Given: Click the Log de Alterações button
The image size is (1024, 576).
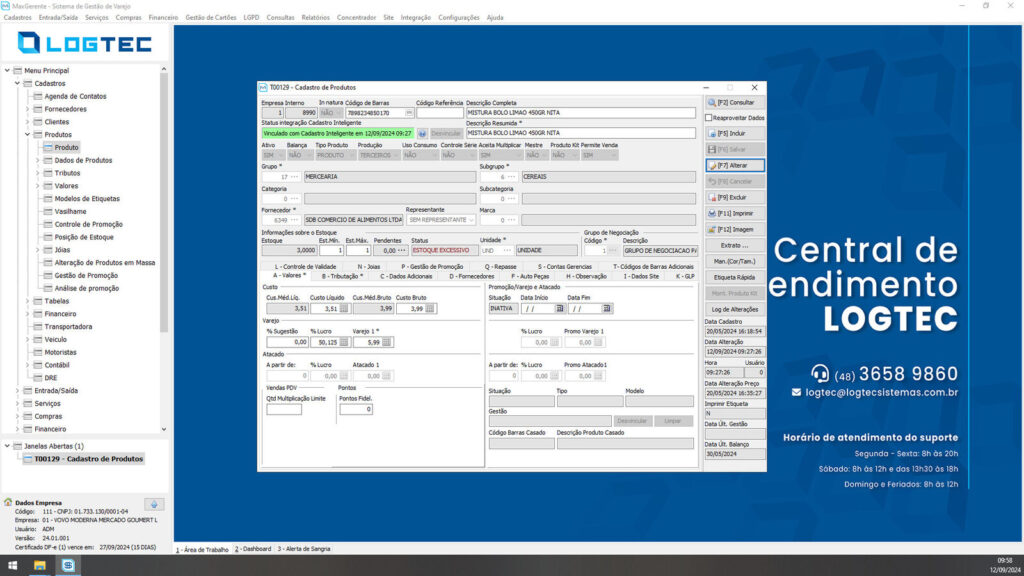Looking at the screenshot, I should tap(735, 310).
